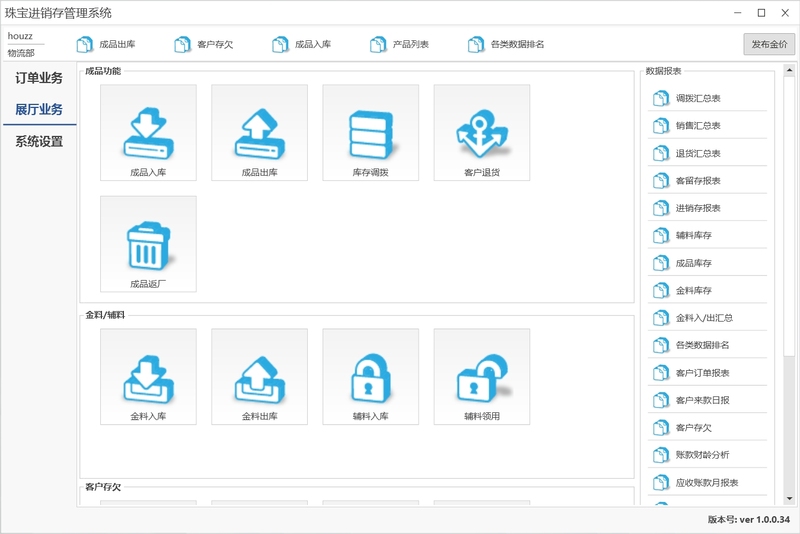Viewport: 800px width, 534px height.
Task: Open the 进销存报表 report
Action: (x=707, y=208)
